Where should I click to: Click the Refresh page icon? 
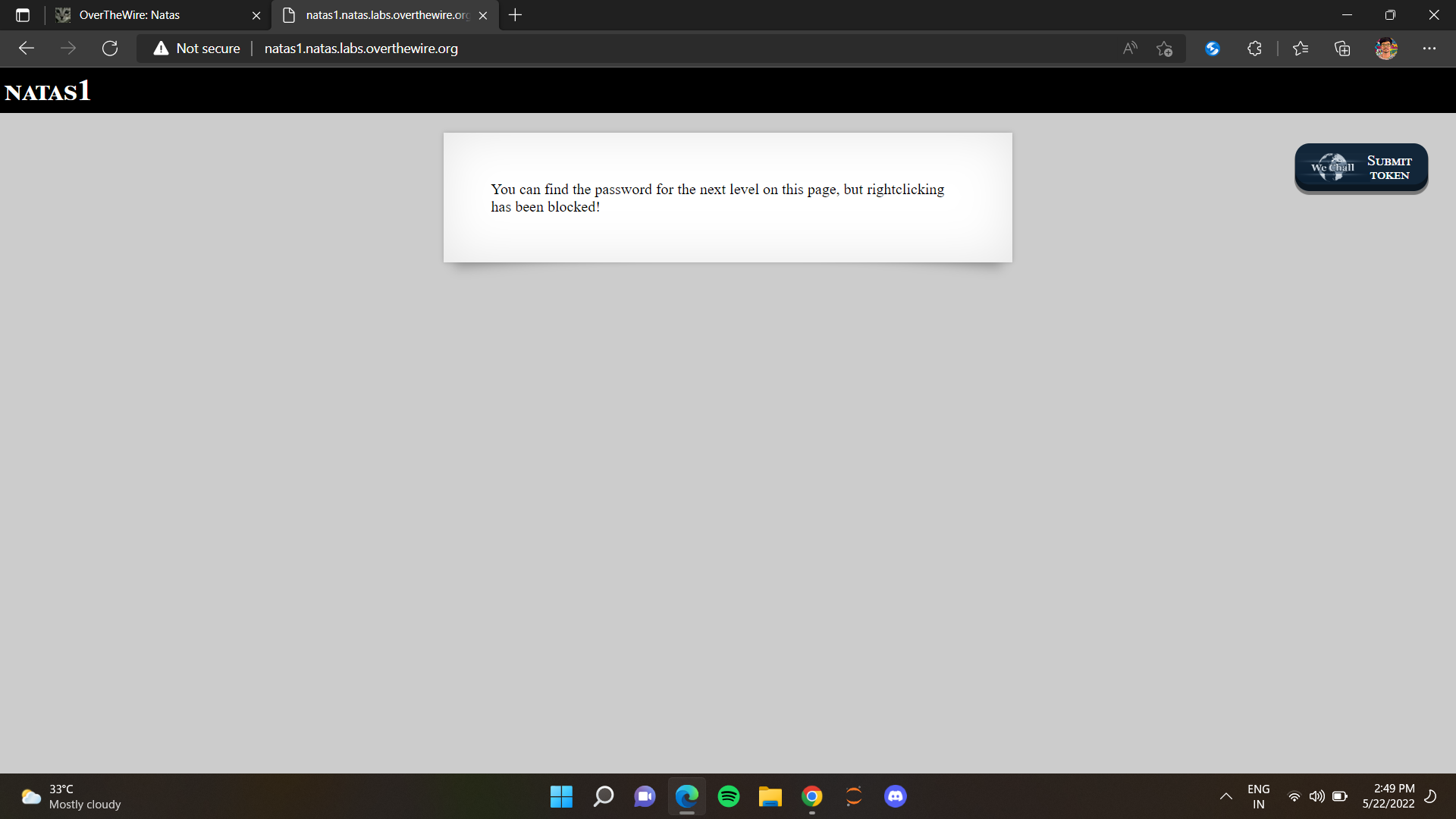pyautogui.click(x=110, y=49)
